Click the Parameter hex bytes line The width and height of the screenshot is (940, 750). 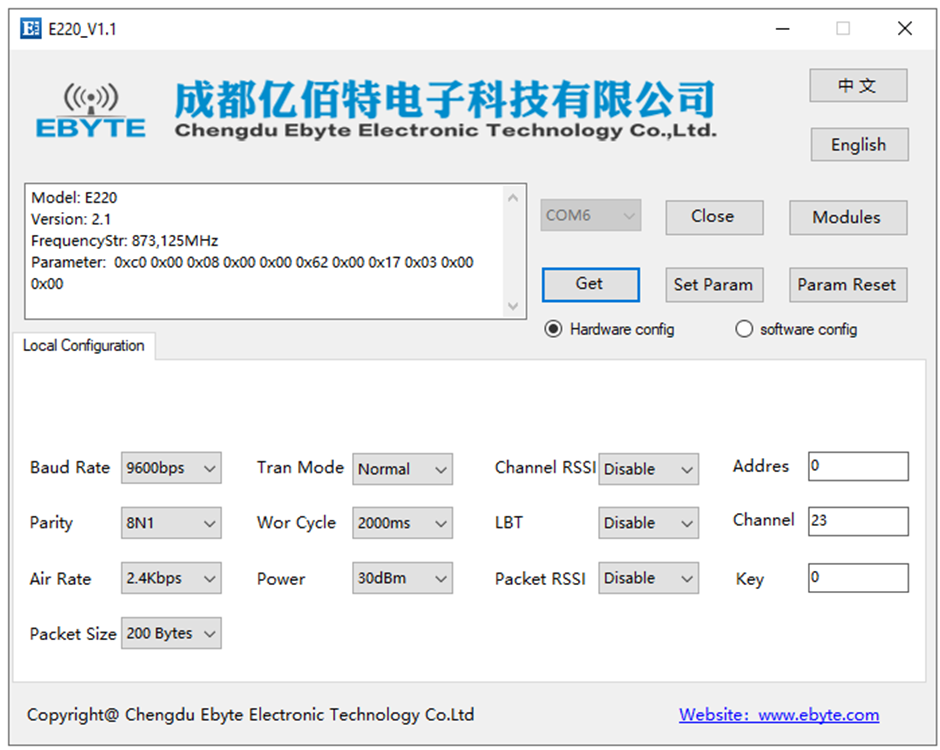[252, 263]
